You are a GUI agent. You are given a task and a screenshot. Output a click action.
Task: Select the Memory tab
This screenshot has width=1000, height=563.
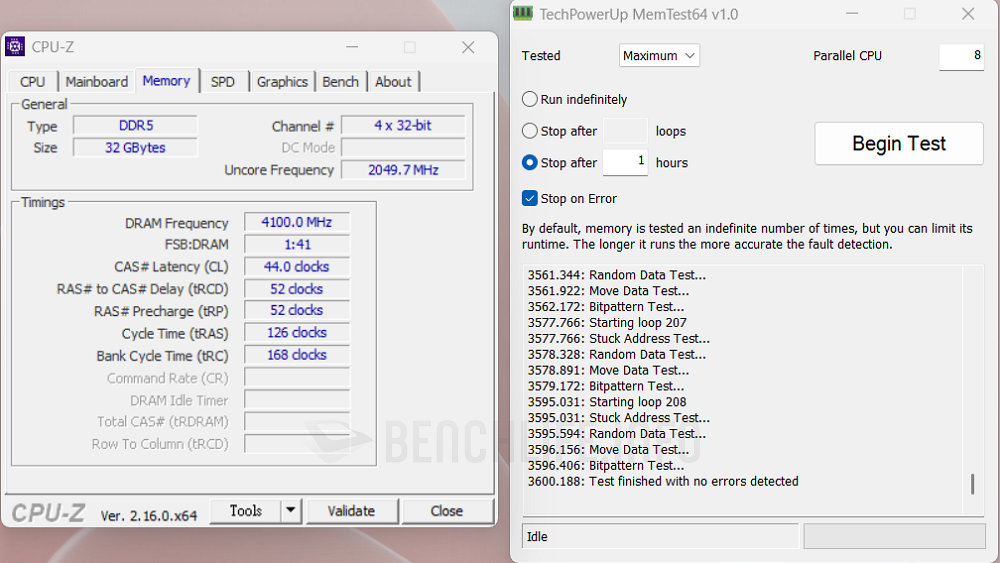pos(166,80)
